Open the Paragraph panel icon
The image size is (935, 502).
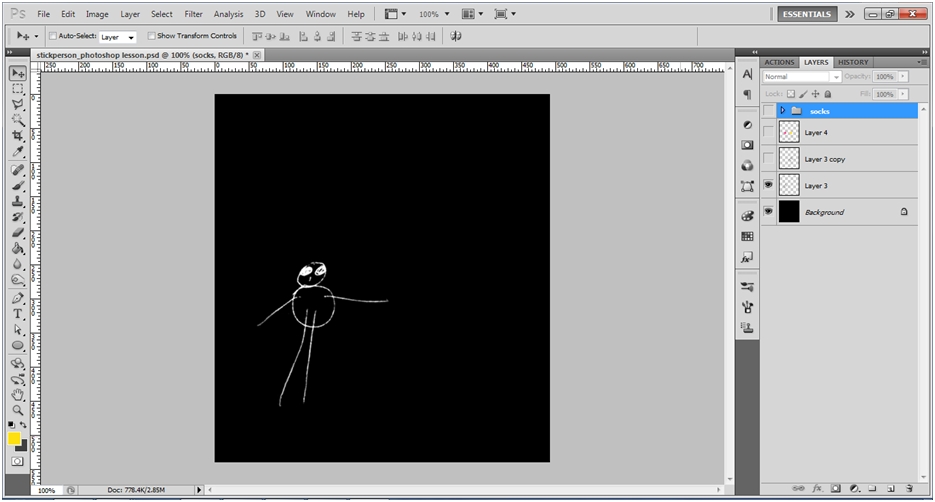(x=747, y=94)
